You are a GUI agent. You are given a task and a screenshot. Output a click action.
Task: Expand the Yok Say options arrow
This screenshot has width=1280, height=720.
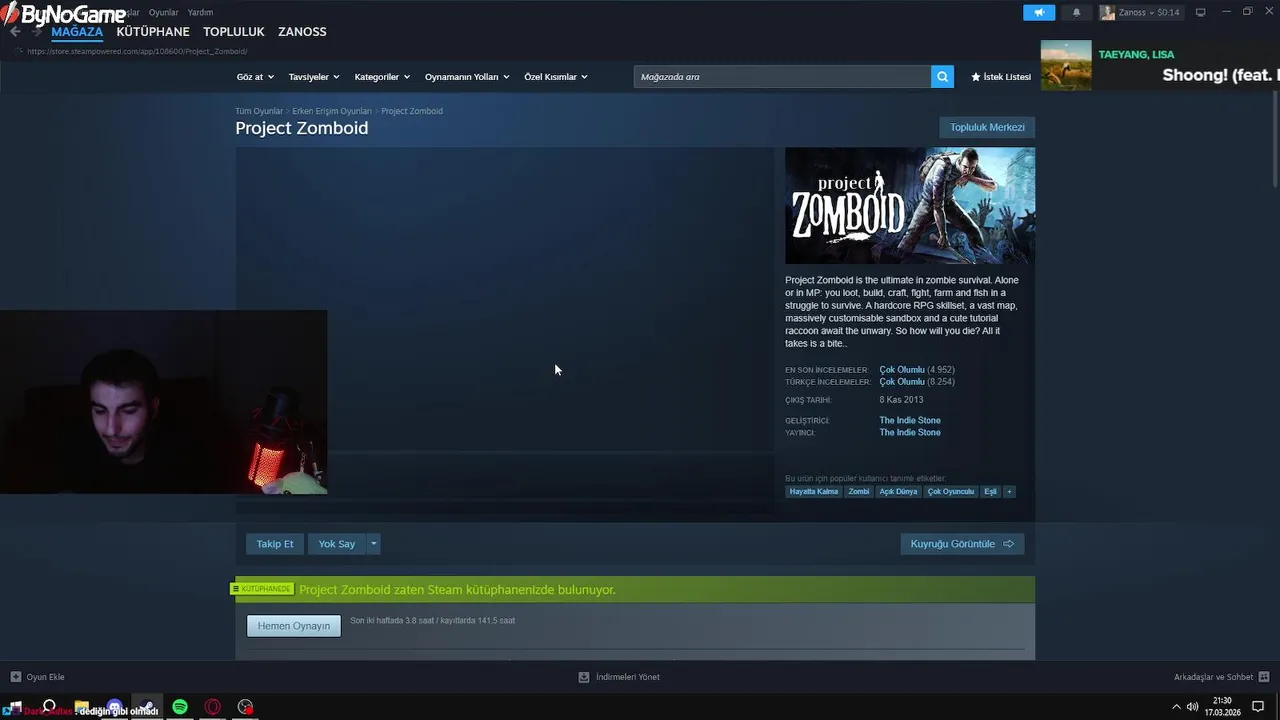click(x=373, y=544)
